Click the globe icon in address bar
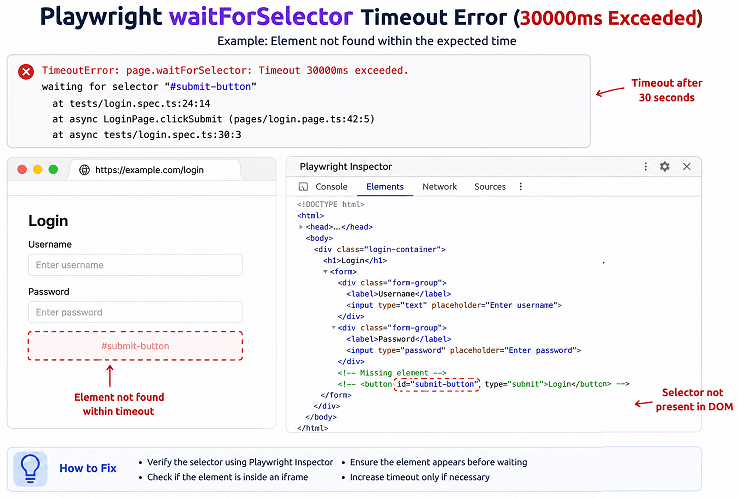 point(84,170)
